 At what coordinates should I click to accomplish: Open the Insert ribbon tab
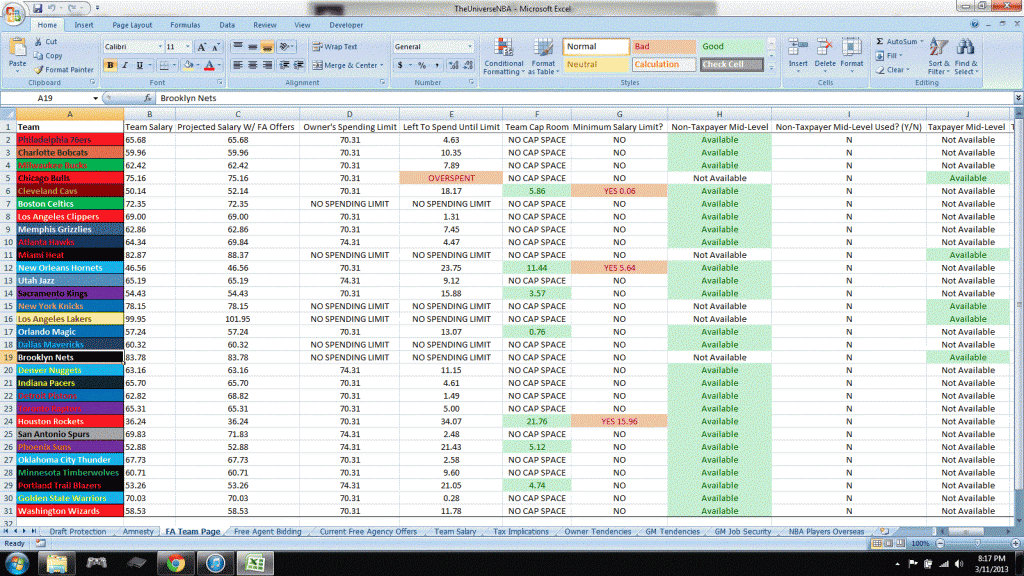[x=84, y=25]
